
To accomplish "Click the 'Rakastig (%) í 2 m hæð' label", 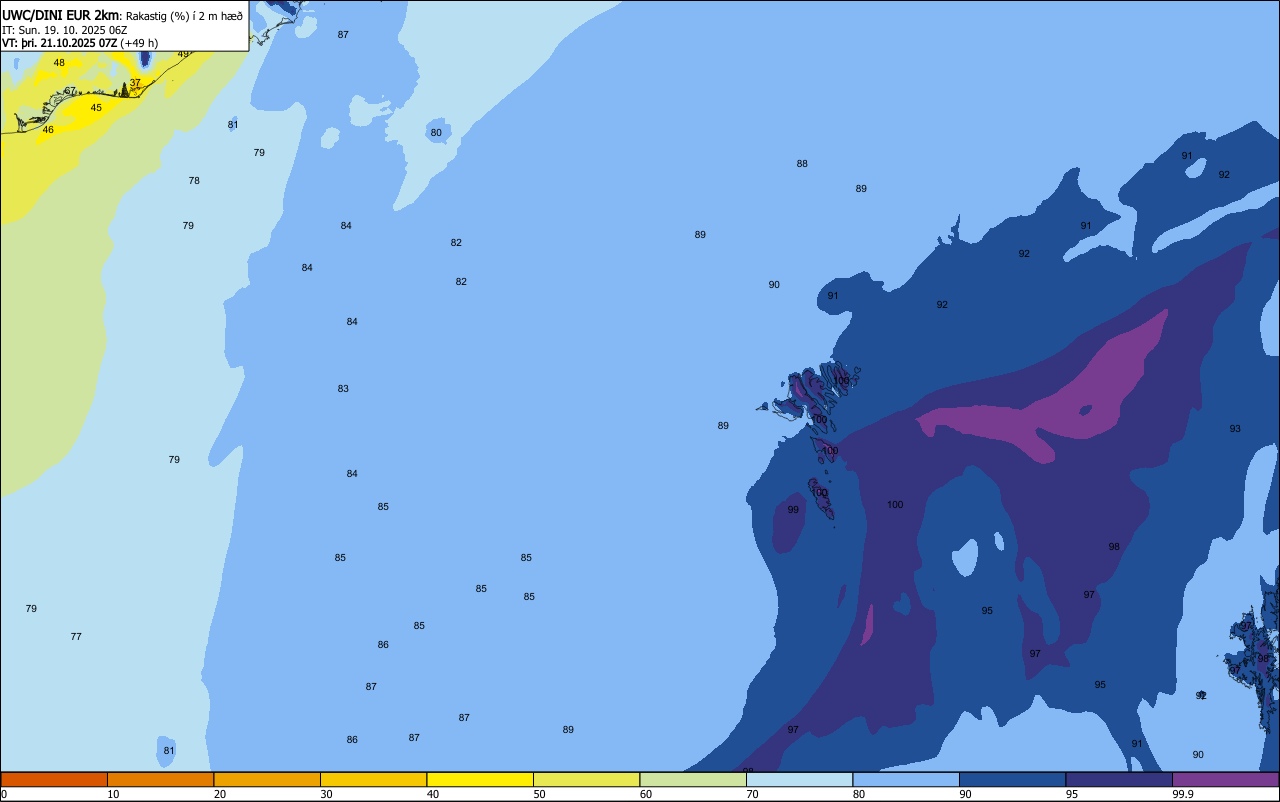I will pos(184,16).
